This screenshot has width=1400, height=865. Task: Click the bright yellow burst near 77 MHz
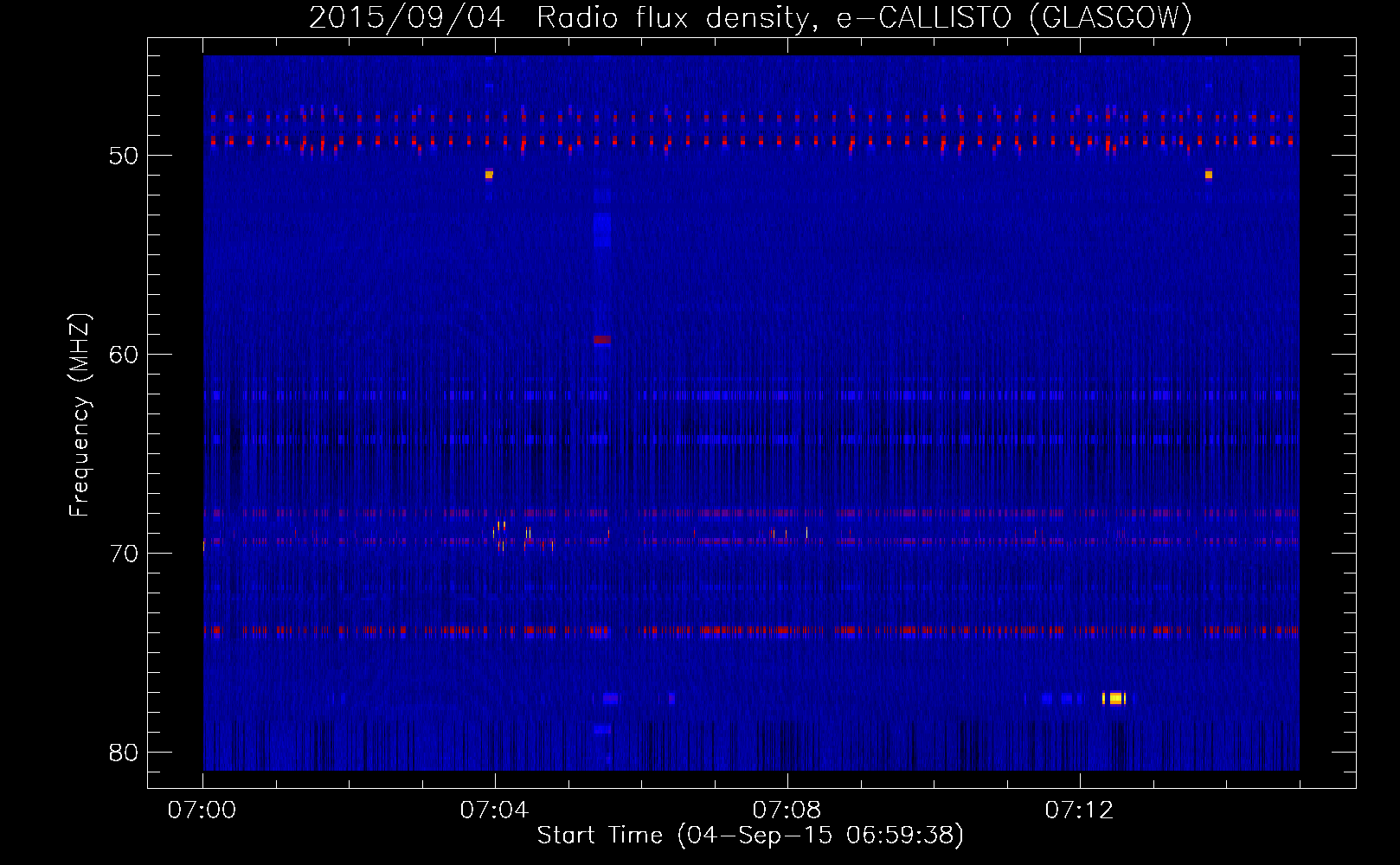(1114, 698)
